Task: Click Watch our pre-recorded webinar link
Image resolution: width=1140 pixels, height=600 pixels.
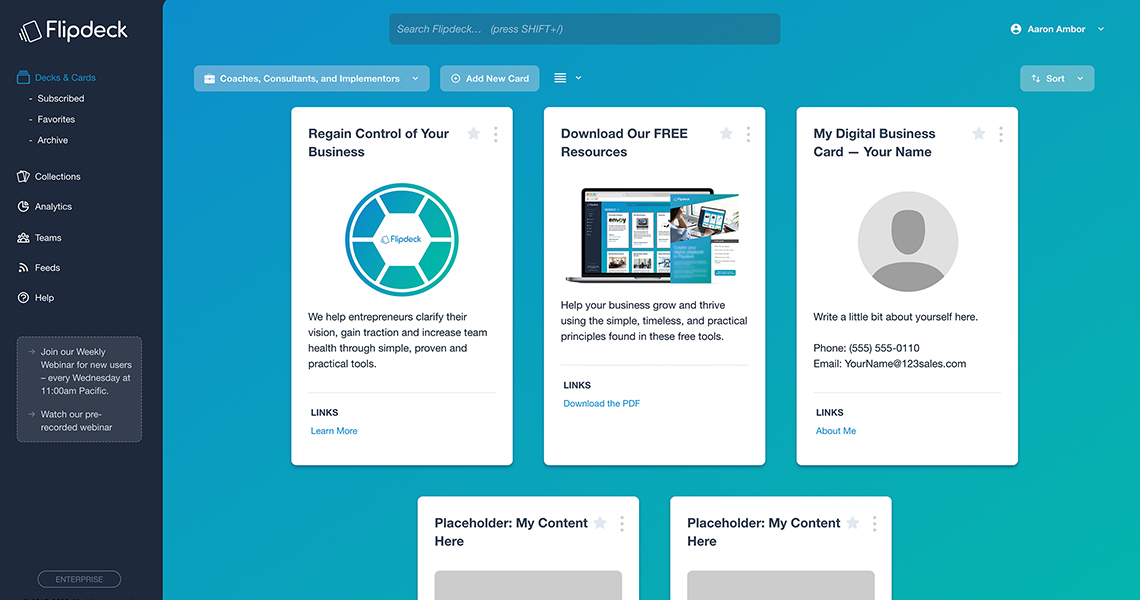Action: (76, 420)
